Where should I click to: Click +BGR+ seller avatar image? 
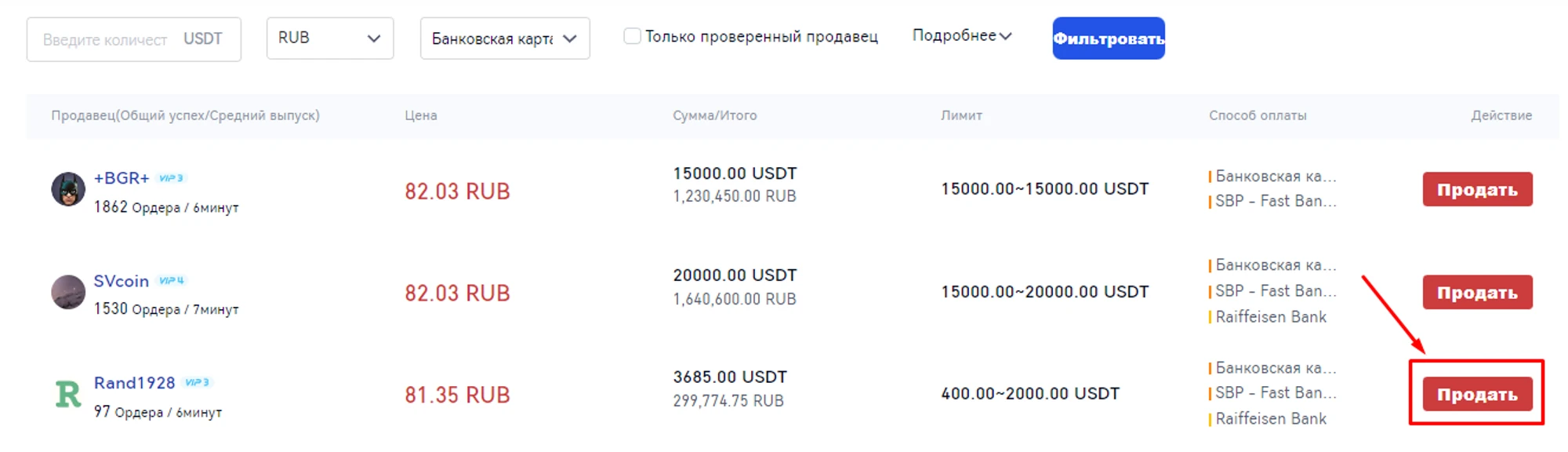tap(68, 189)
